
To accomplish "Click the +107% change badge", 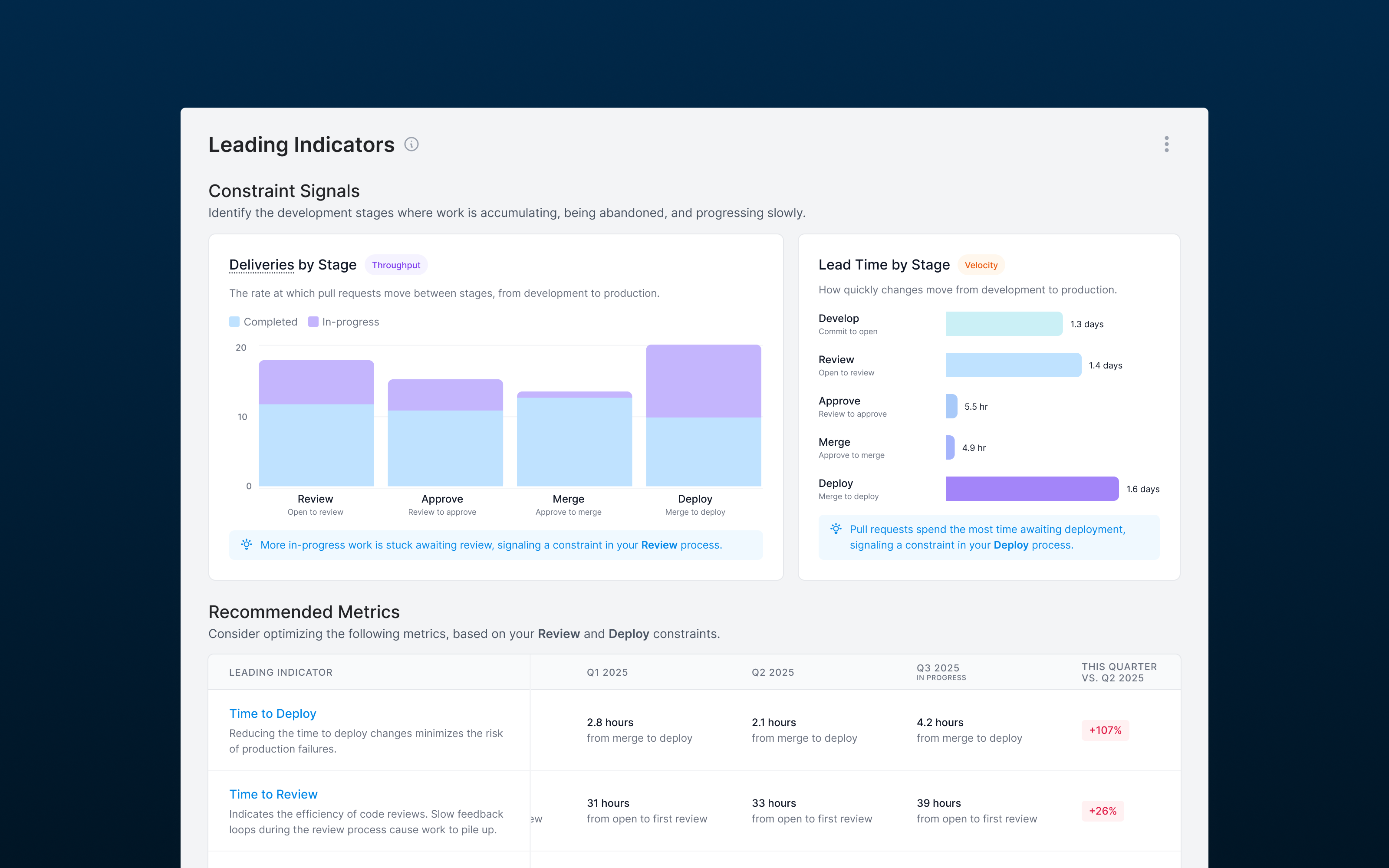I will [1105, 730].
